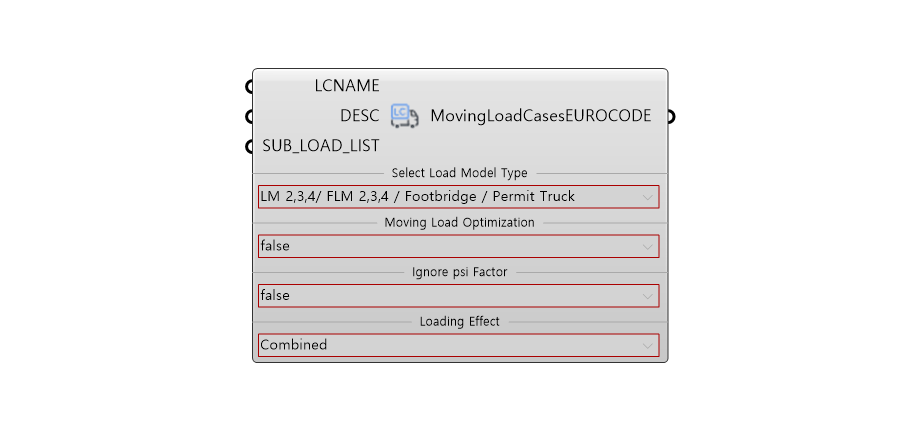921x421 pixels.
Task: Select the DESC input label
Action: coord(359,116)
